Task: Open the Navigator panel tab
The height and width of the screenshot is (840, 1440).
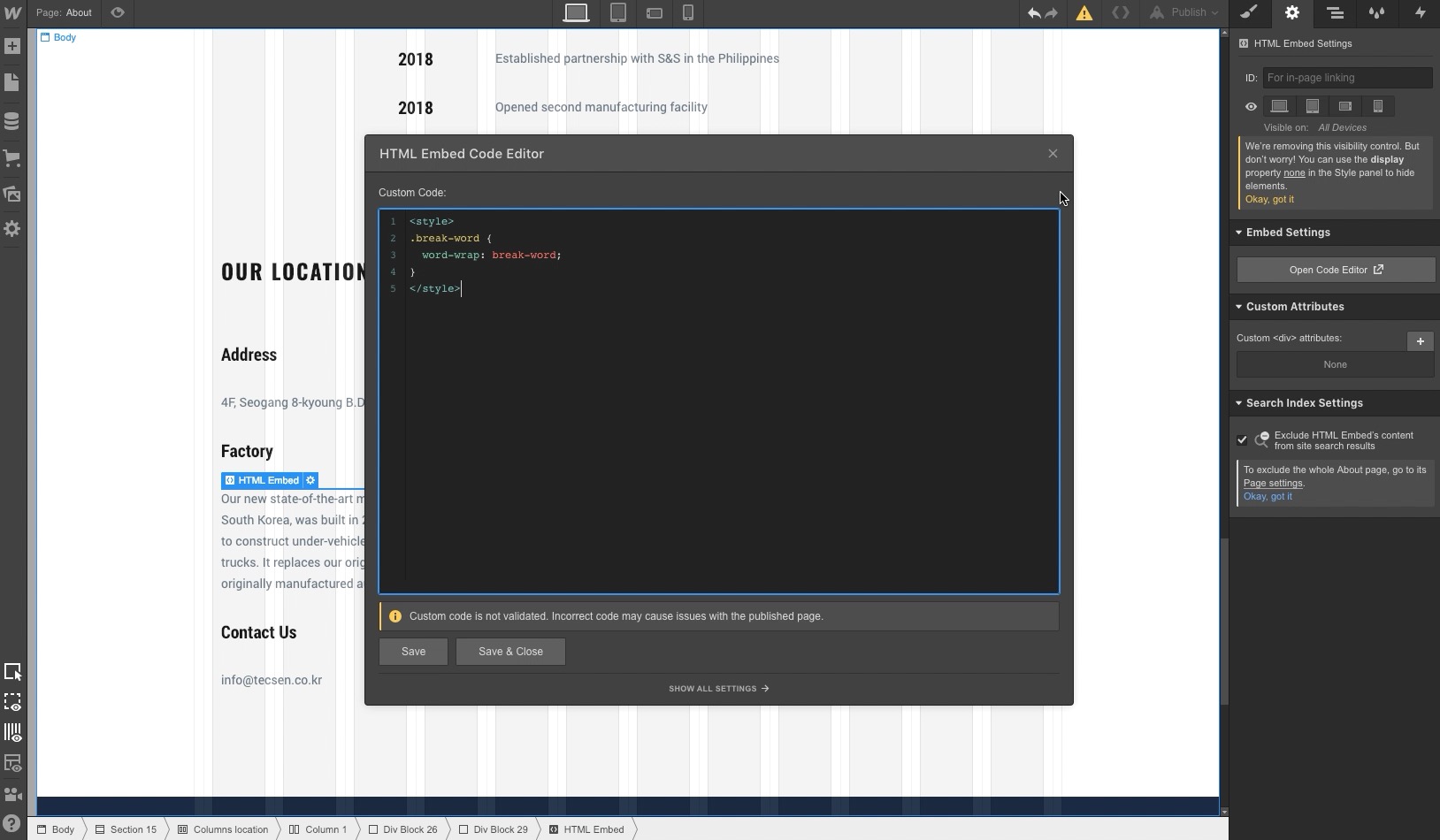Action: (x=1335, y=12)
